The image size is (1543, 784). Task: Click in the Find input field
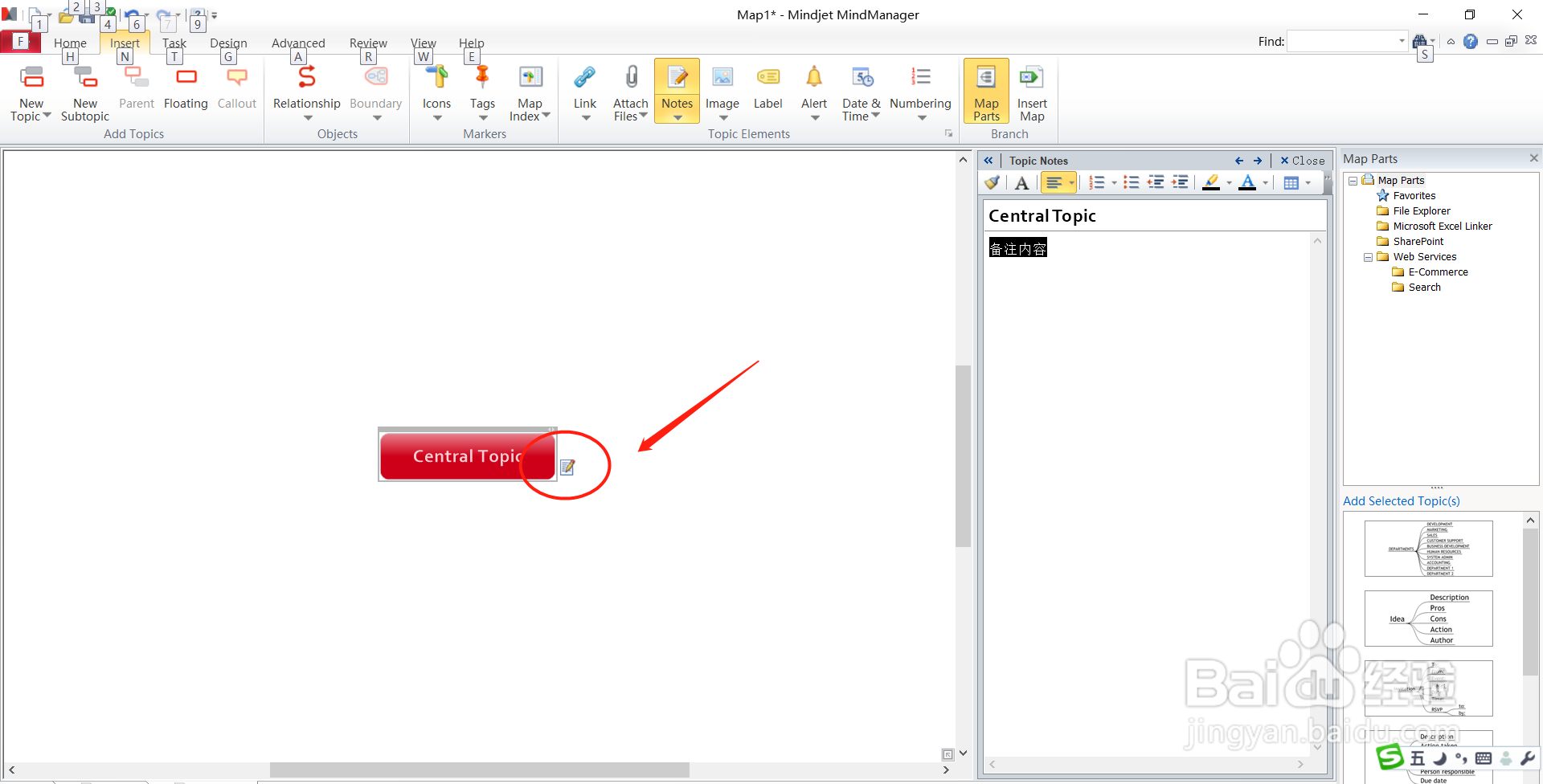(x=1341, y=41)
